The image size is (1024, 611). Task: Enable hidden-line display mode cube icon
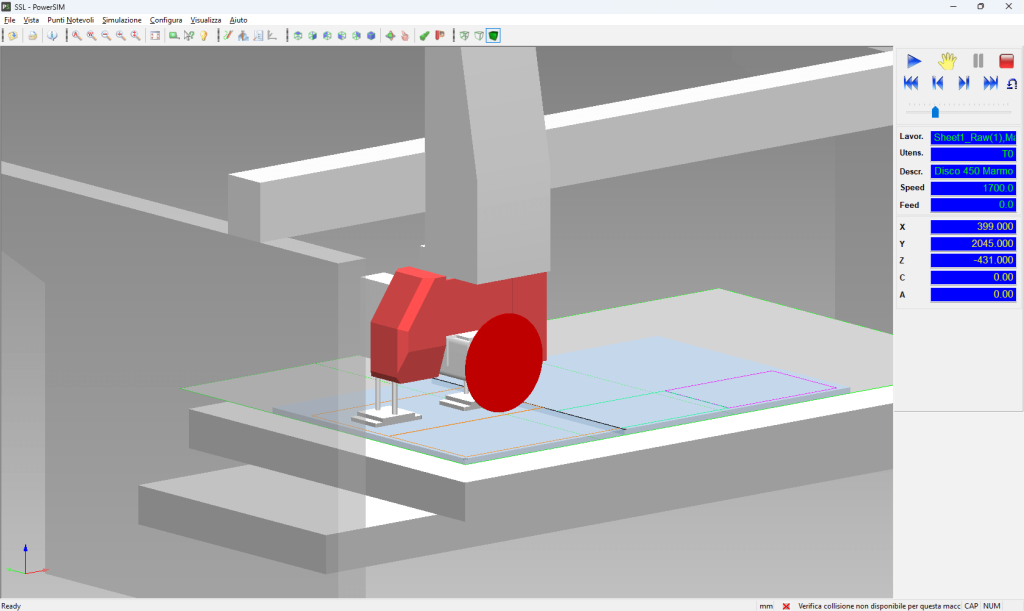(x=479, y=36)
